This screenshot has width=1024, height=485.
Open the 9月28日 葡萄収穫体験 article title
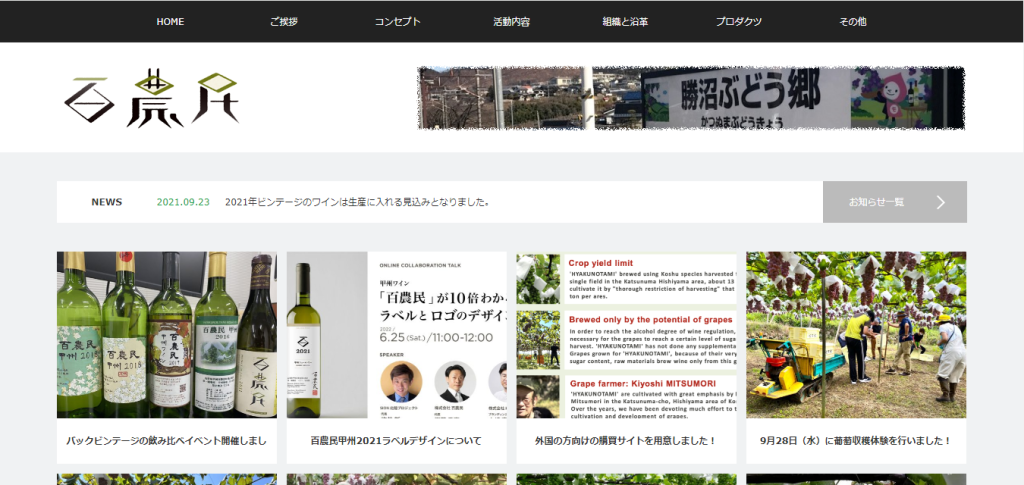point(856,440)
